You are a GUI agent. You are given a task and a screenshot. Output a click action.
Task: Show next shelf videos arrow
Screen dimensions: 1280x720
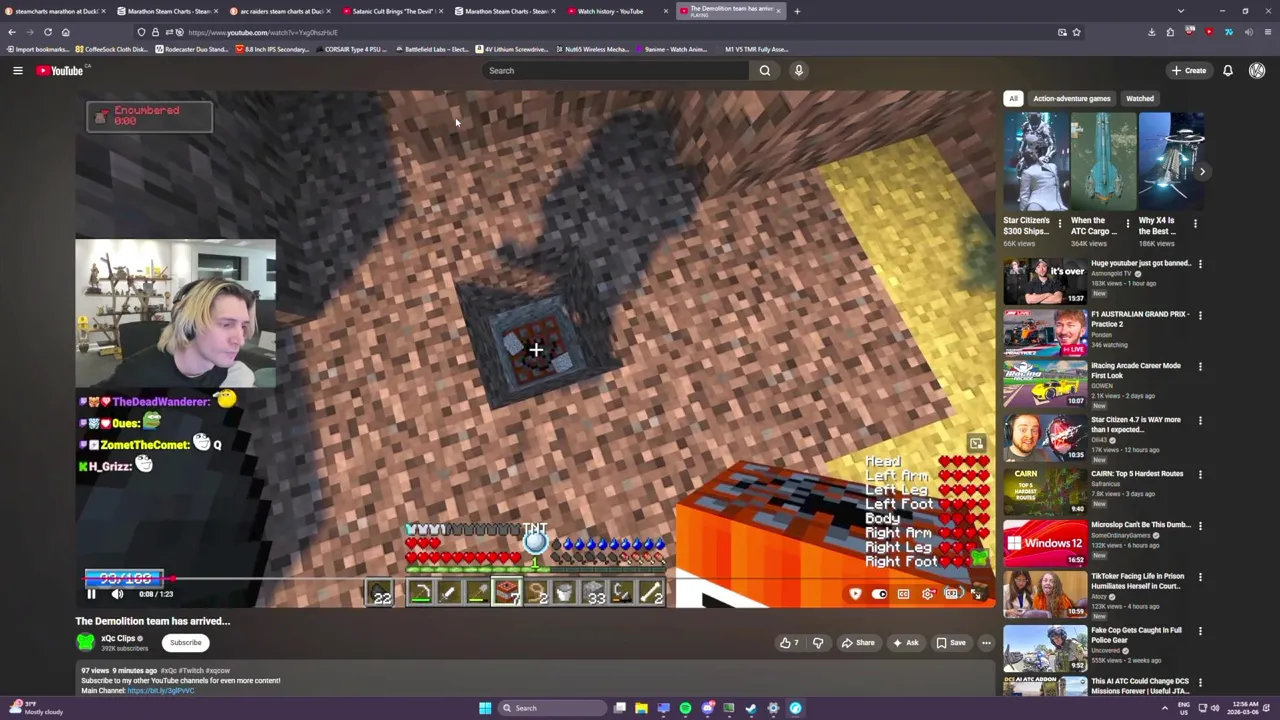1202,171
